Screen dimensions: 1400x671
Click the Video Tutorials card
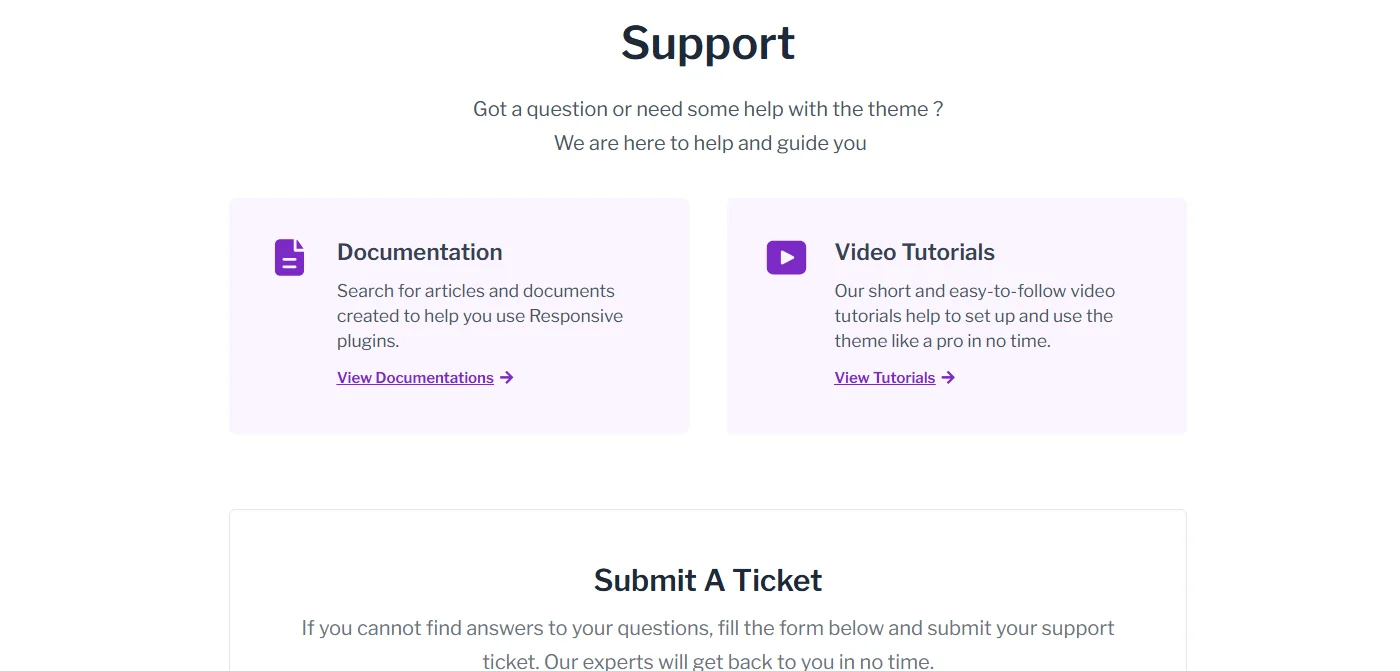click(957, 315)
